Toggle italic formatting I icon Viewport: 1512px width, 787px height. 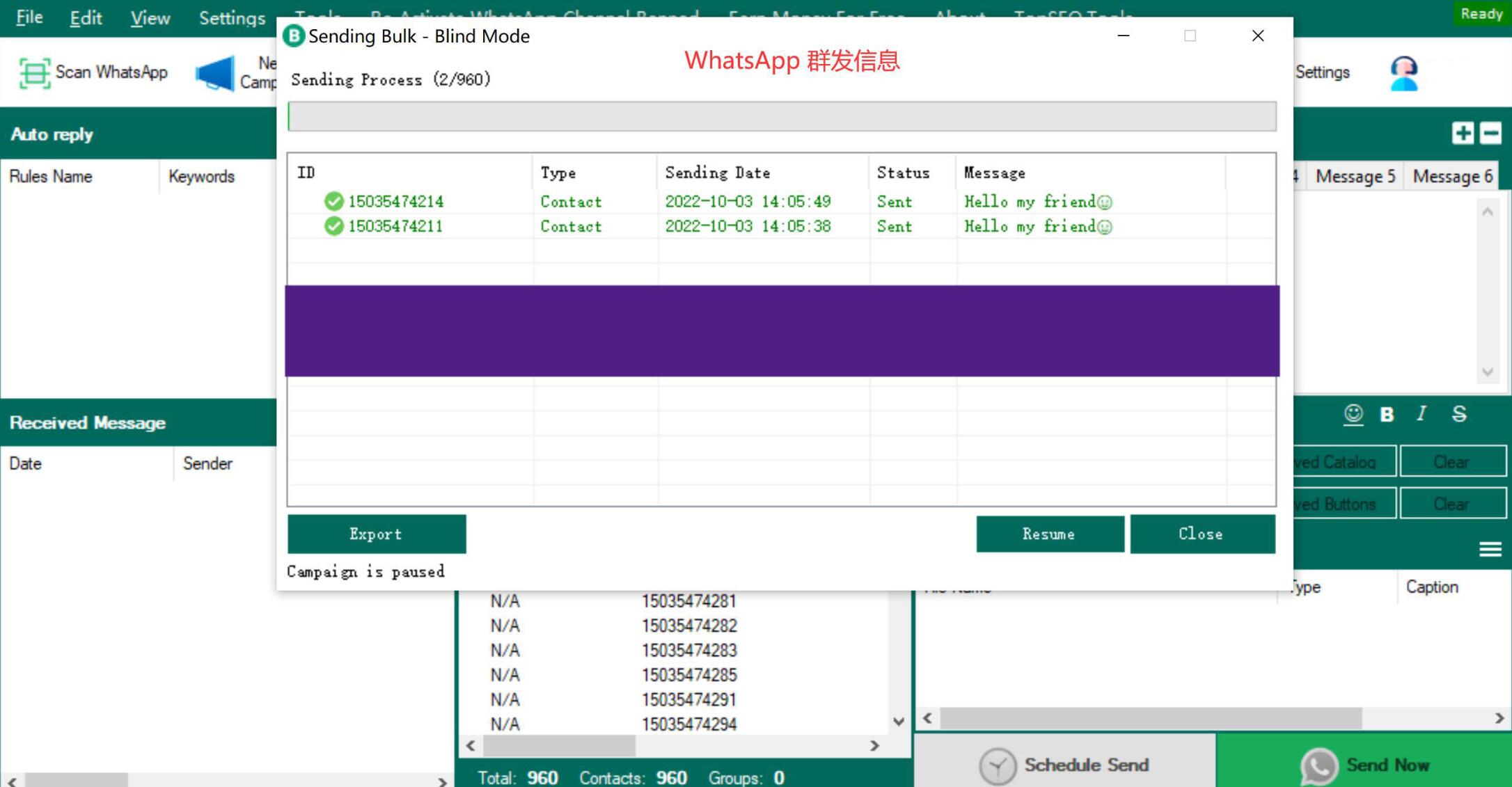click(x=1422, y=414)
